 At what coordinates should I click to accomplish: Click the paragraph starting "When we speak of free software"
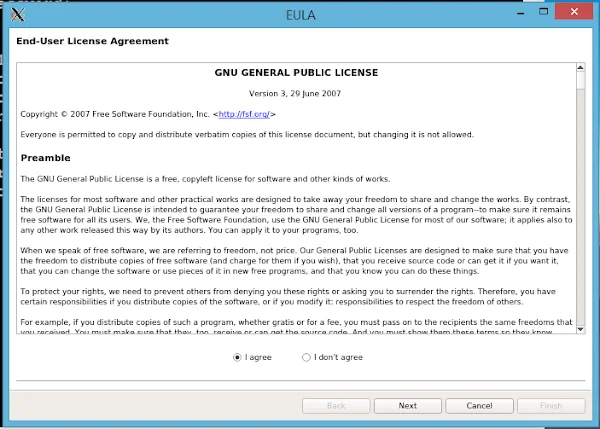294,261
